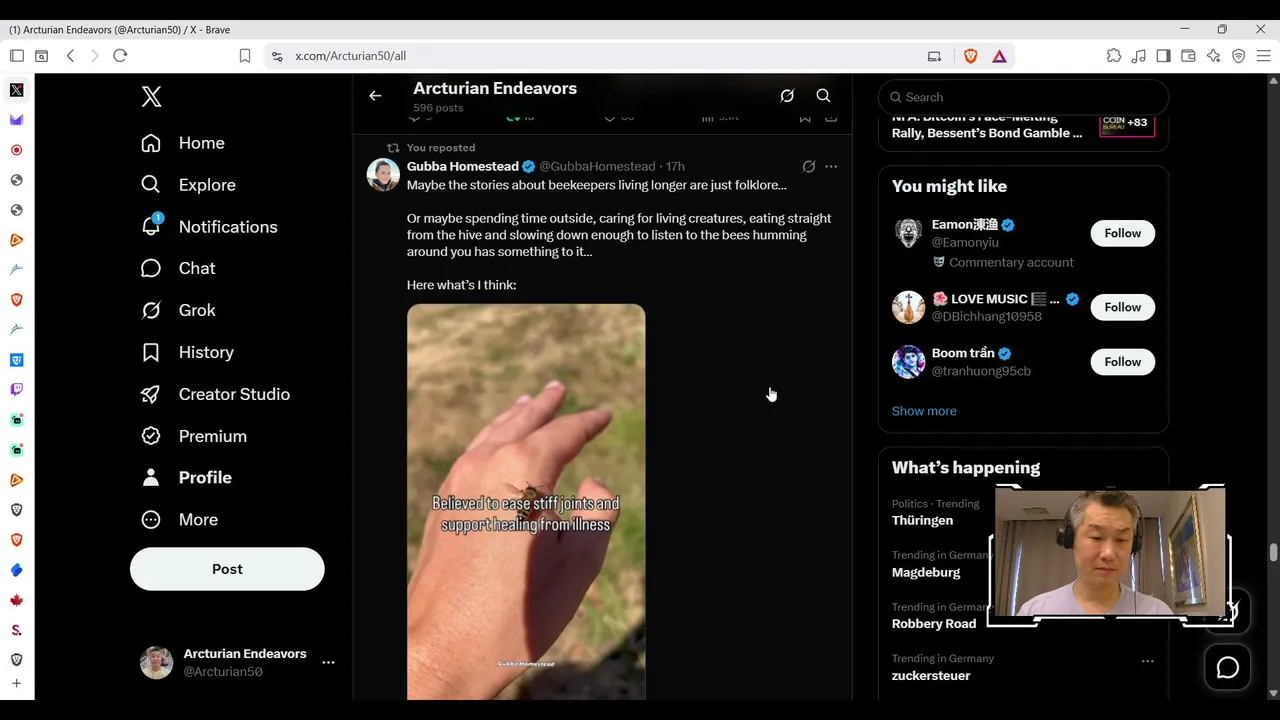Click the back arrow beside Arcturian Endeavors

point(375,96)
